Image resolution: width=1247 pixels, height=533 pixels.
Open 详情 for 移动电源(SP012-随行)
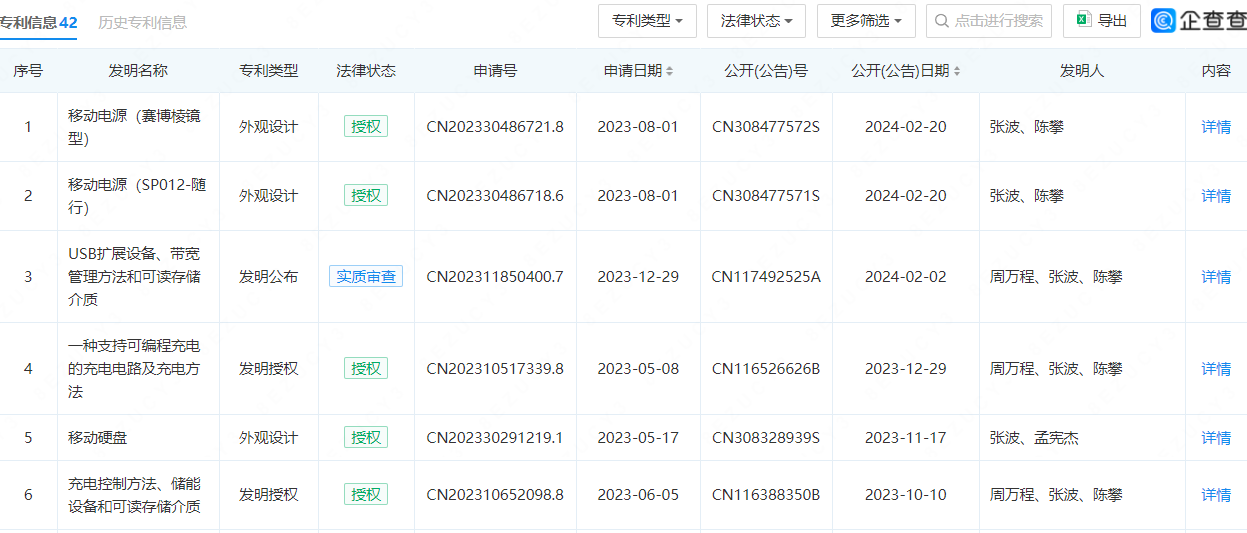[x=1216, y=196]
